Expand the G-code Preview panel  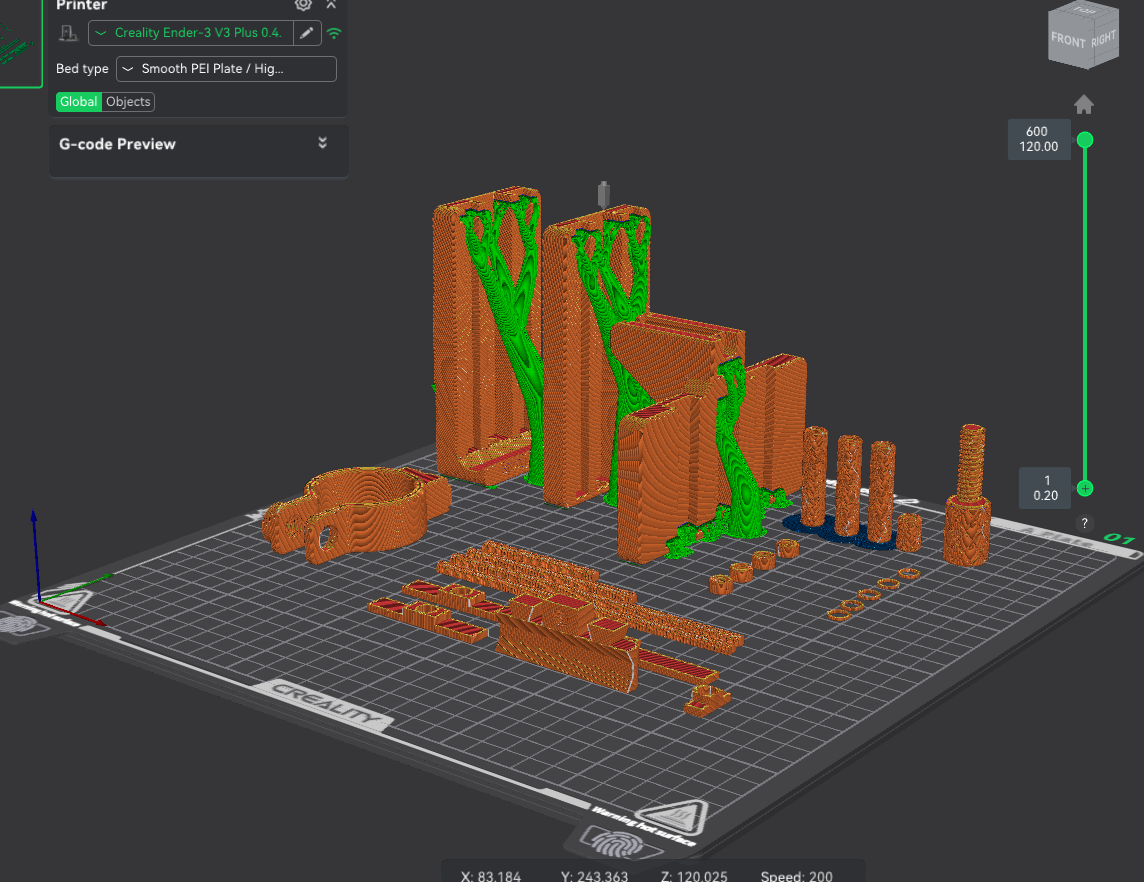322,143
